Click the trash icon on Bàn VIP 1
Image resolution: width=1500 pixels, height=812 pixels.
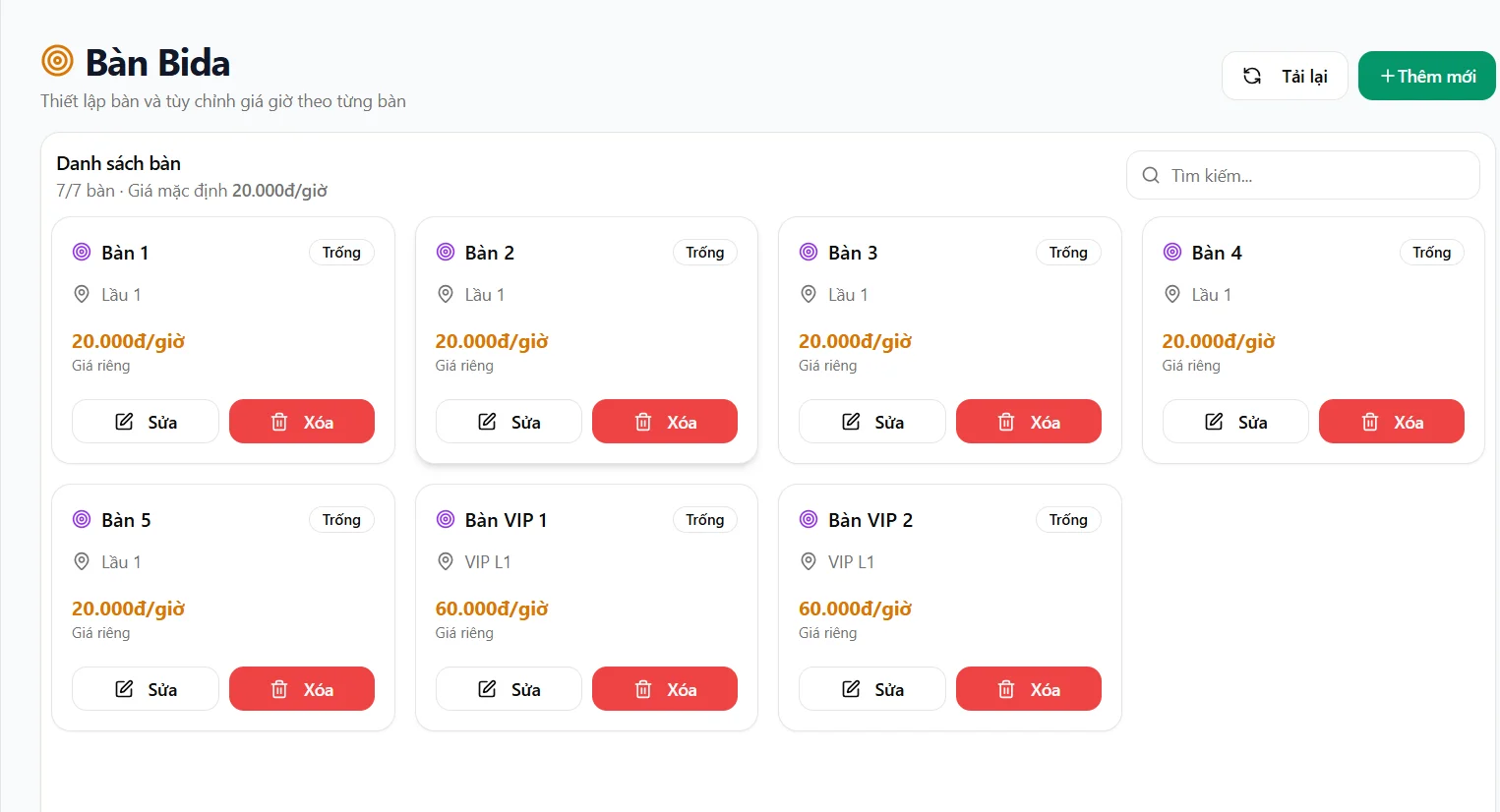(x=643, y=689)
